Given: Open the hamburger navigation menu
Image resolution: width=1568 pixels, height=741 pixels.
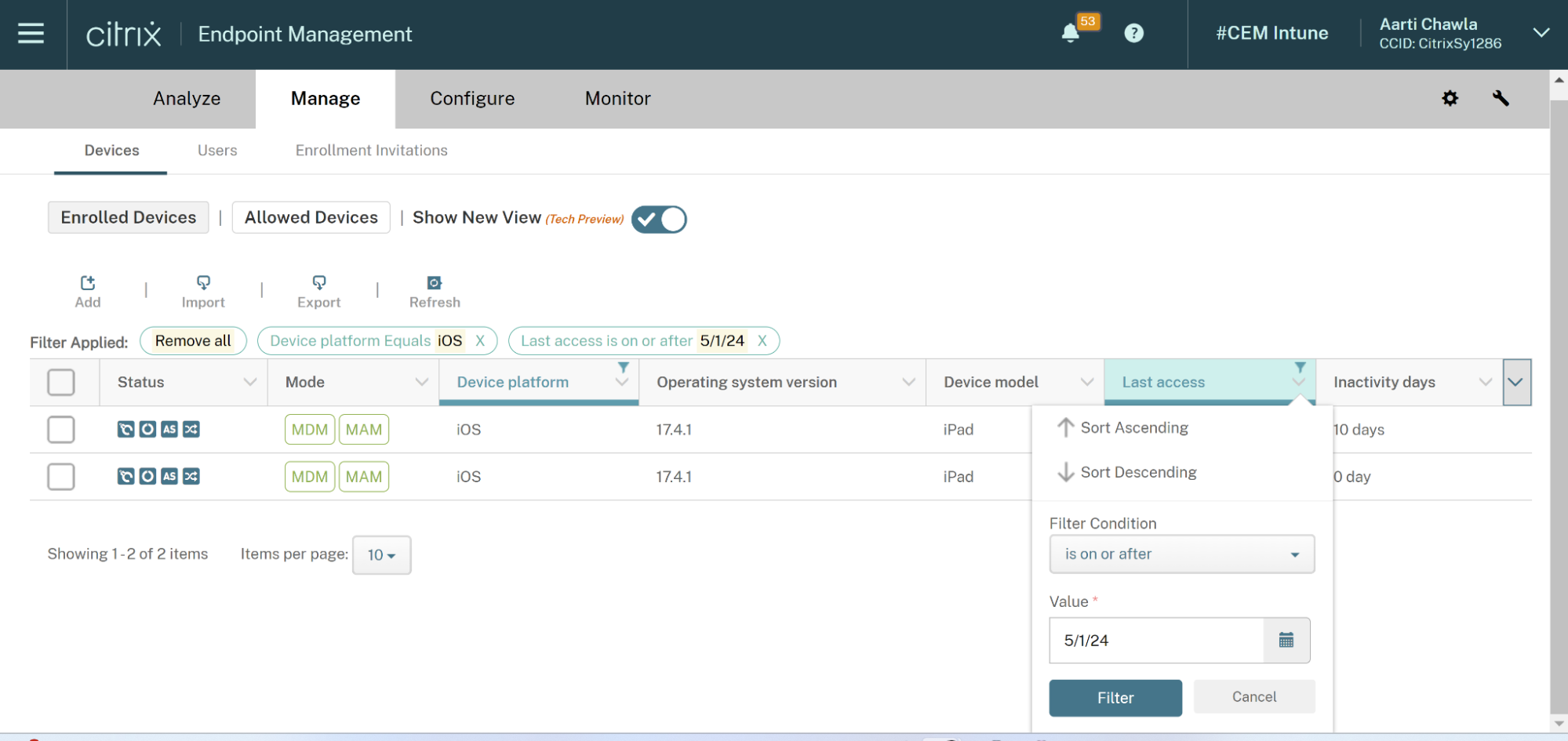Looking at the screenshot, I should pos(31,34).
